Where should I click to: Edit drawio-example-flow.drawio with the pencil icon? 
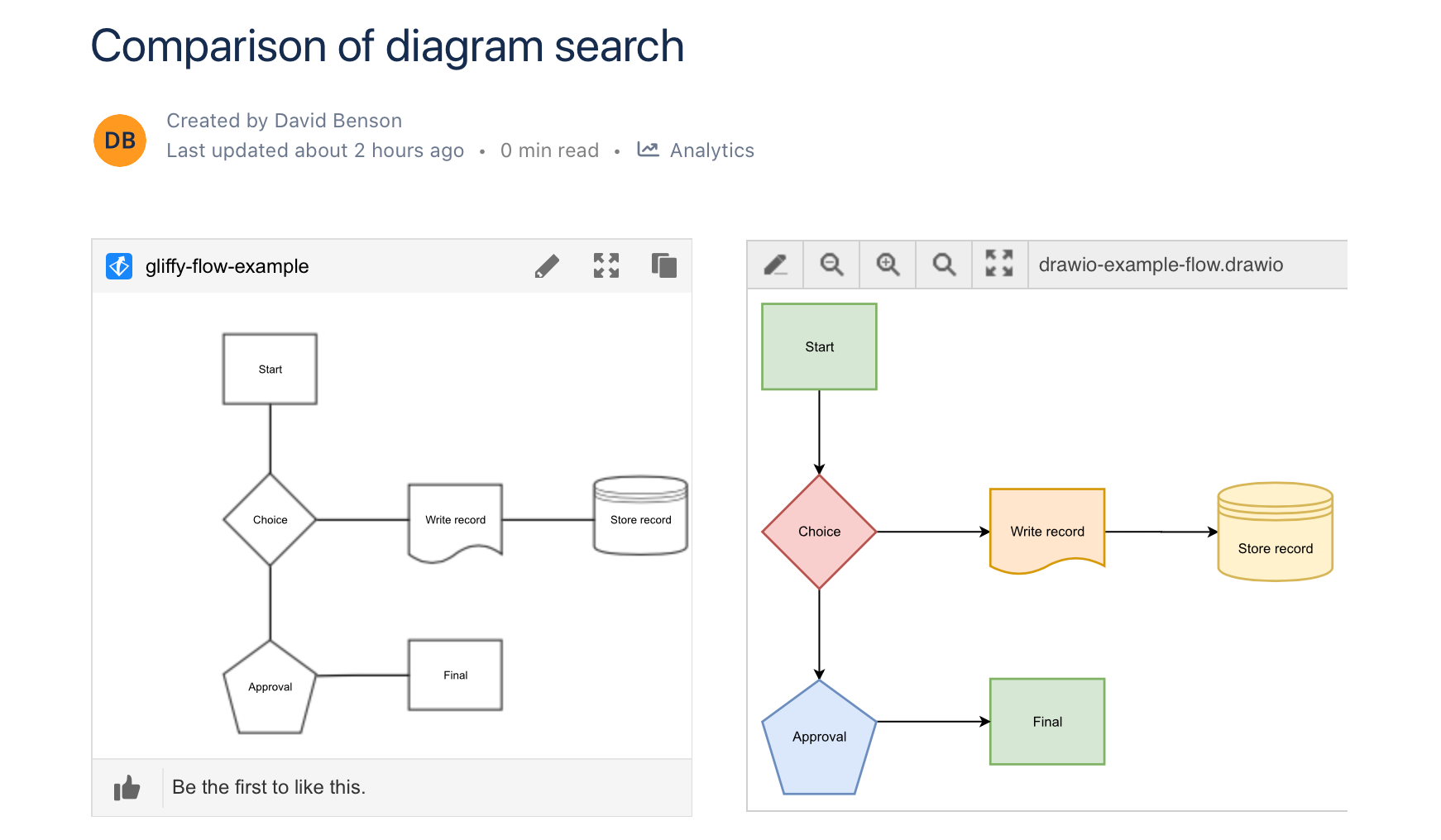[774, 265]
